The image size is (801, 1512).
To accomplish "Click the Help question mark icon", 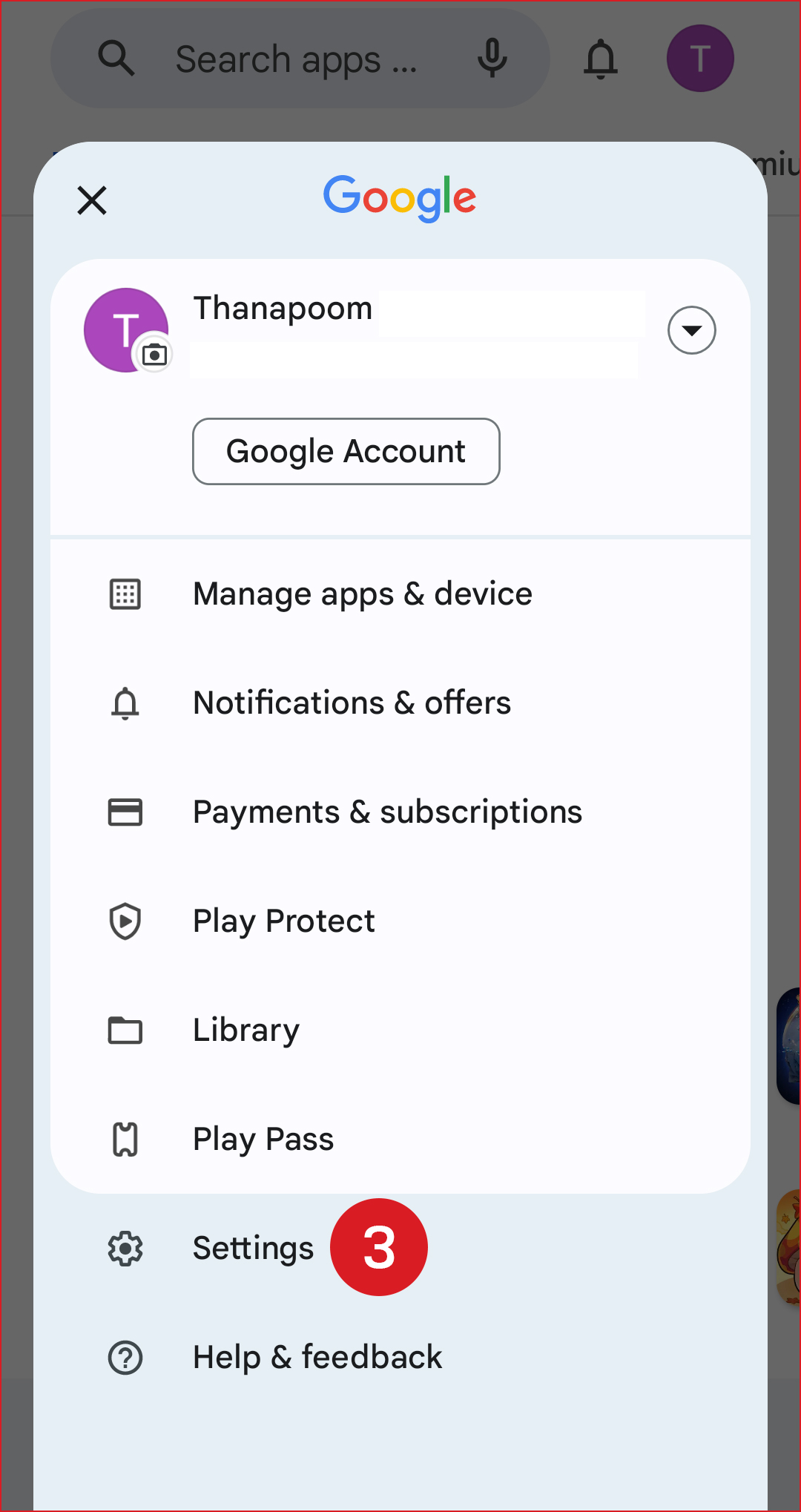I will click(x=125, y=1358).
